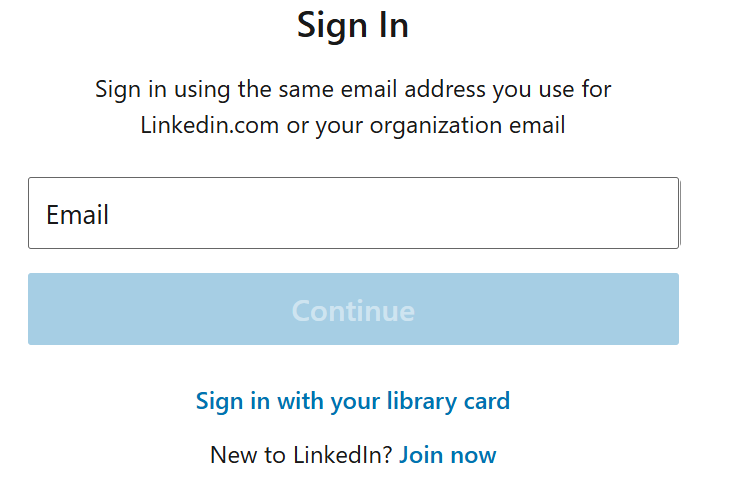Place cursor in the Email box
The width and height of the screenshot is (736, 487).
tap(353, 213)
